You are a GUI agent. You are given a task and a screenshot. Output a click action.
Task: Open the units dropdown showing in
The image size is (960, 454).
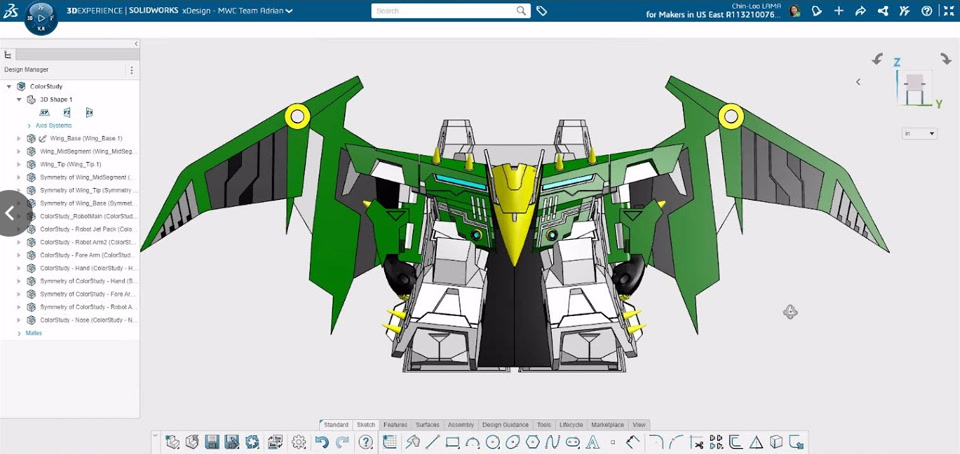click(x=919, y=133)
